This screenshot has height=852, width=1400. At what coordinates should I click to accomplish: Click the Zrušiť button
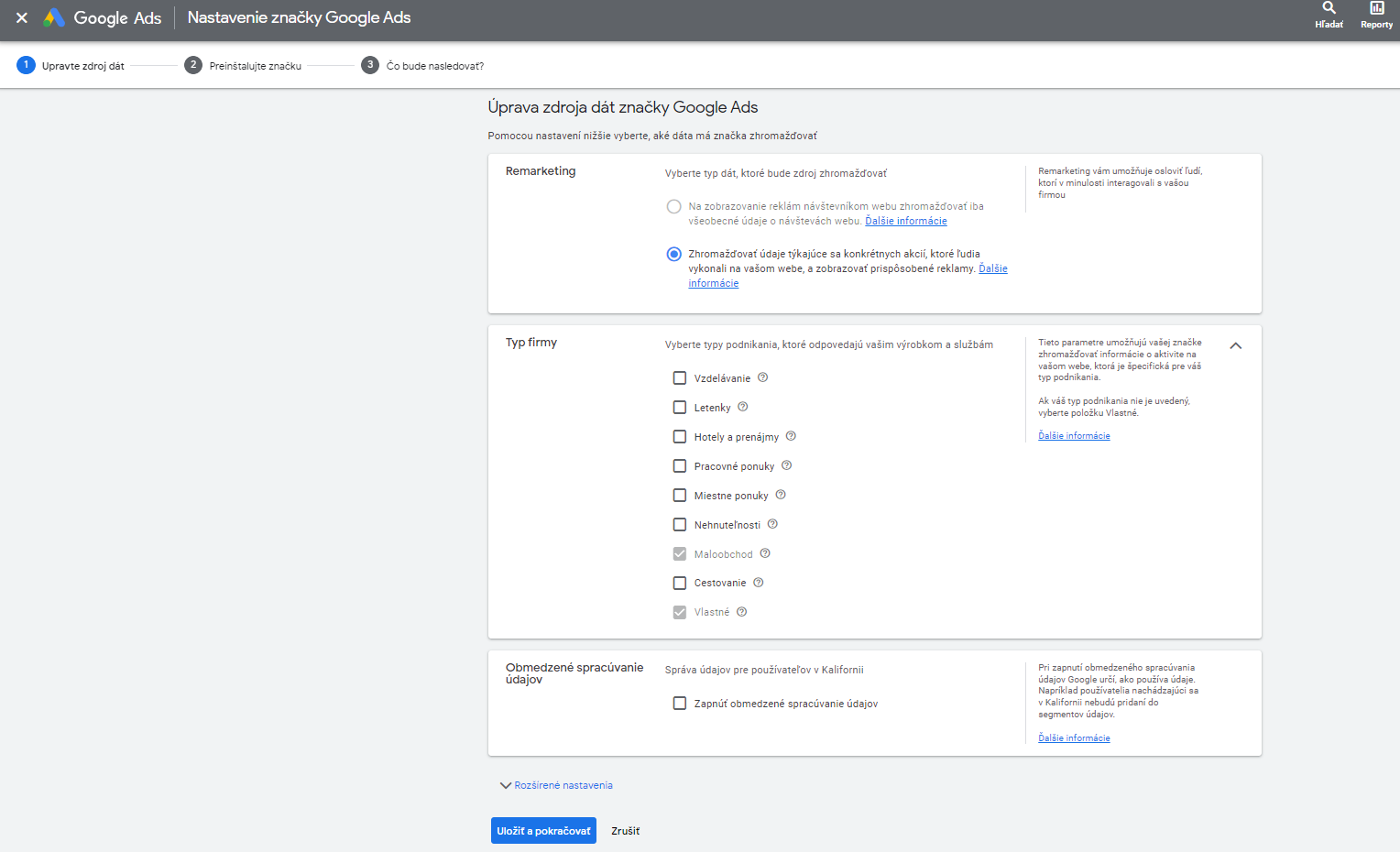(626, 831)
